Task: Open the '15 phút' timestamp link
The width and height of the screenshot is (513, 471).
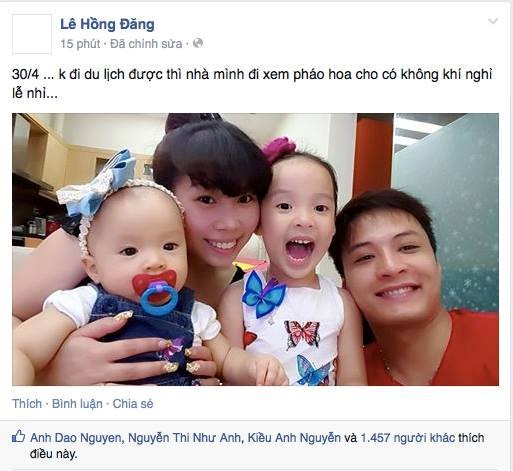Action: (80, 44)
